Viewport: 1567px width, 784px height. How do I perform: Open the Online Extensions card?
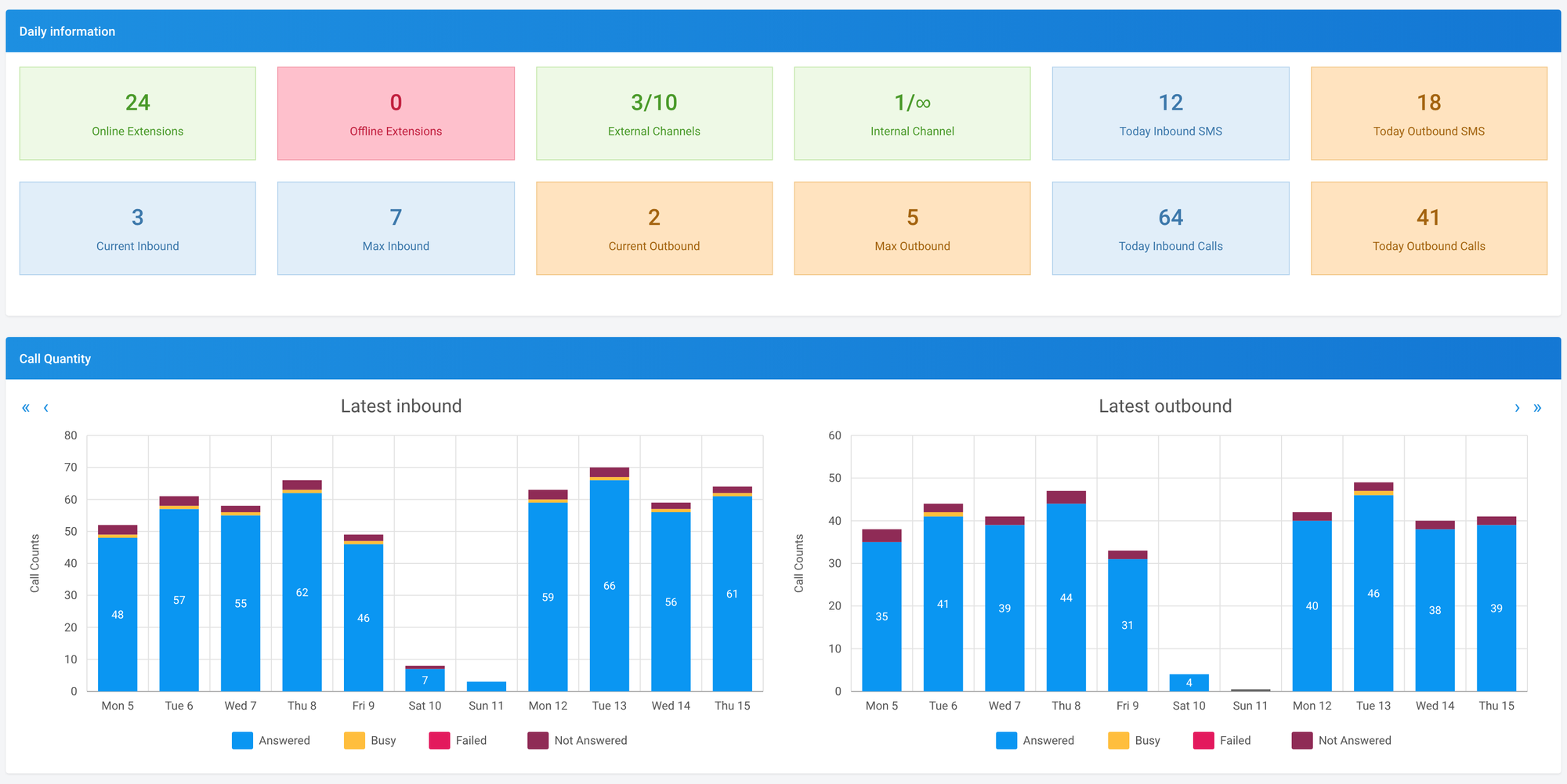coord(138,114)
